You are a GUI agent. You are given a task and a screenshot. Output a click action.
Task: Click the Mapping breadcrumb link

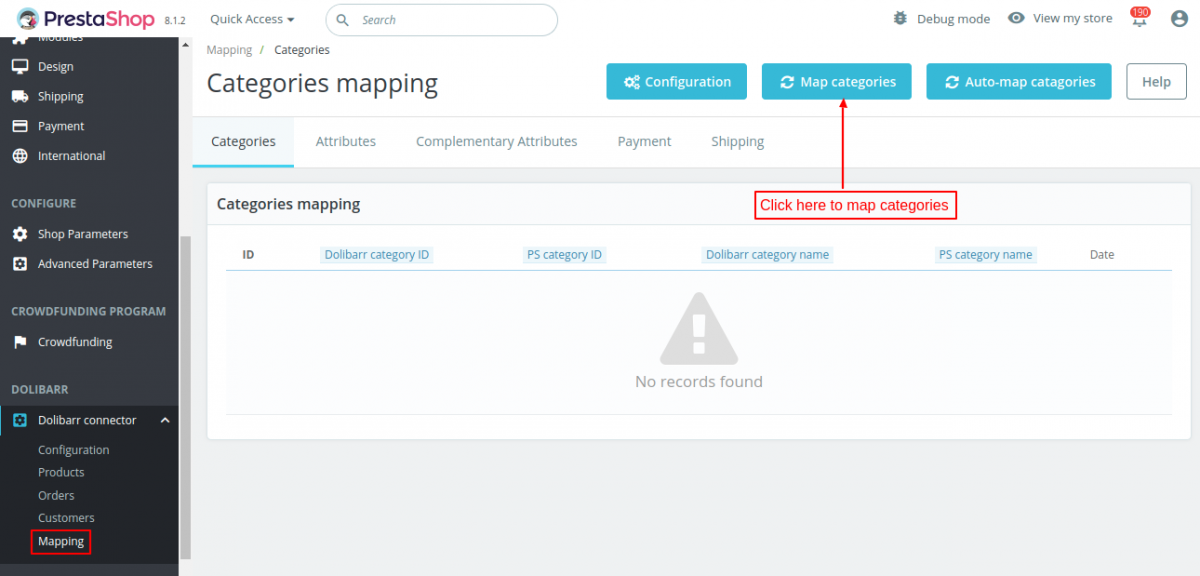229,50
